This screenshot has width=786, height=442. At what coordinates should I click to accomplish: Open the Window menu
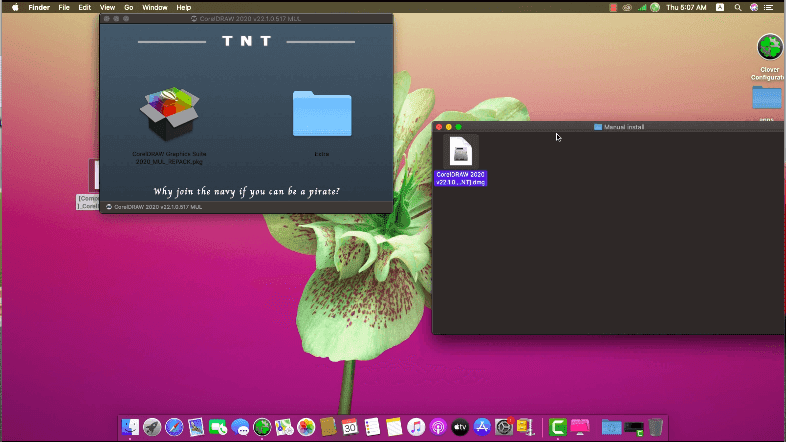[154, 8]
